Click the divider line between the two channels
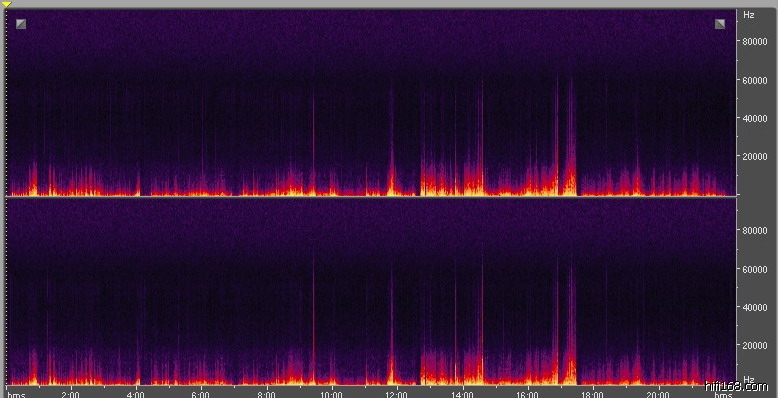The image size is (778, 398). click(371, 197)
